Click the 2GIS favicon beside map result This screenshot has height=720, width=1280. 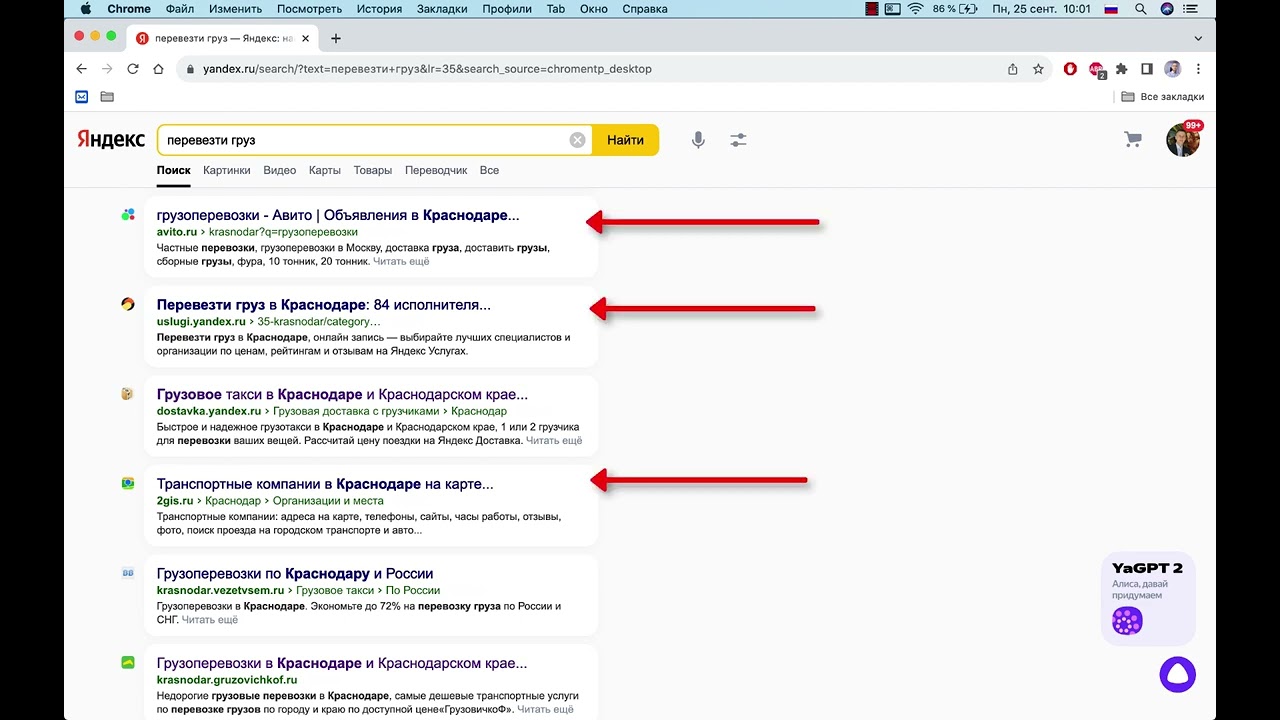coord(128,483)
